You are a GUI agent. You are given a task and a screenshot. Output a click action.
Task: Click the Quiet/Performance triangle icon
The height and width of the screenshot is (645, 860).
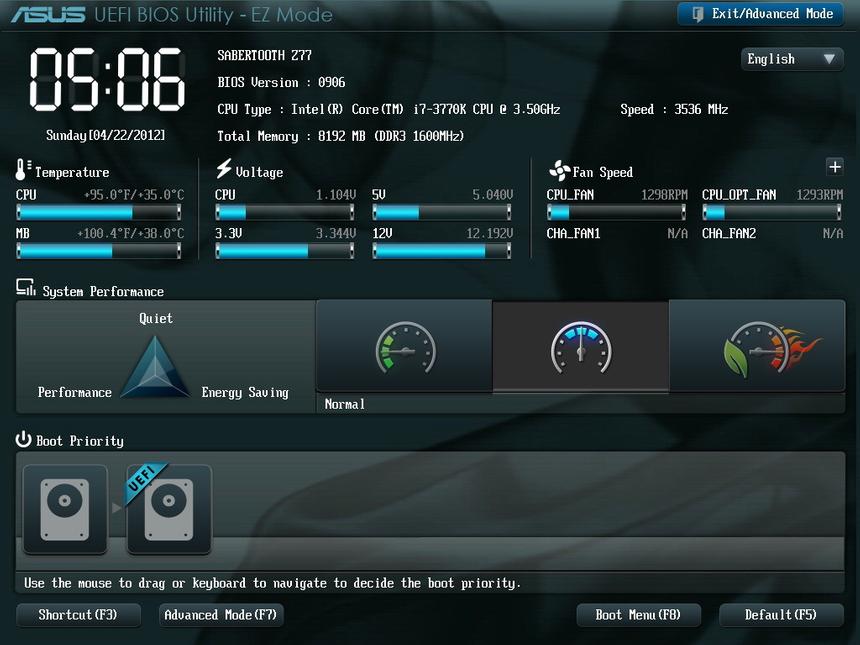coord(155,368)
